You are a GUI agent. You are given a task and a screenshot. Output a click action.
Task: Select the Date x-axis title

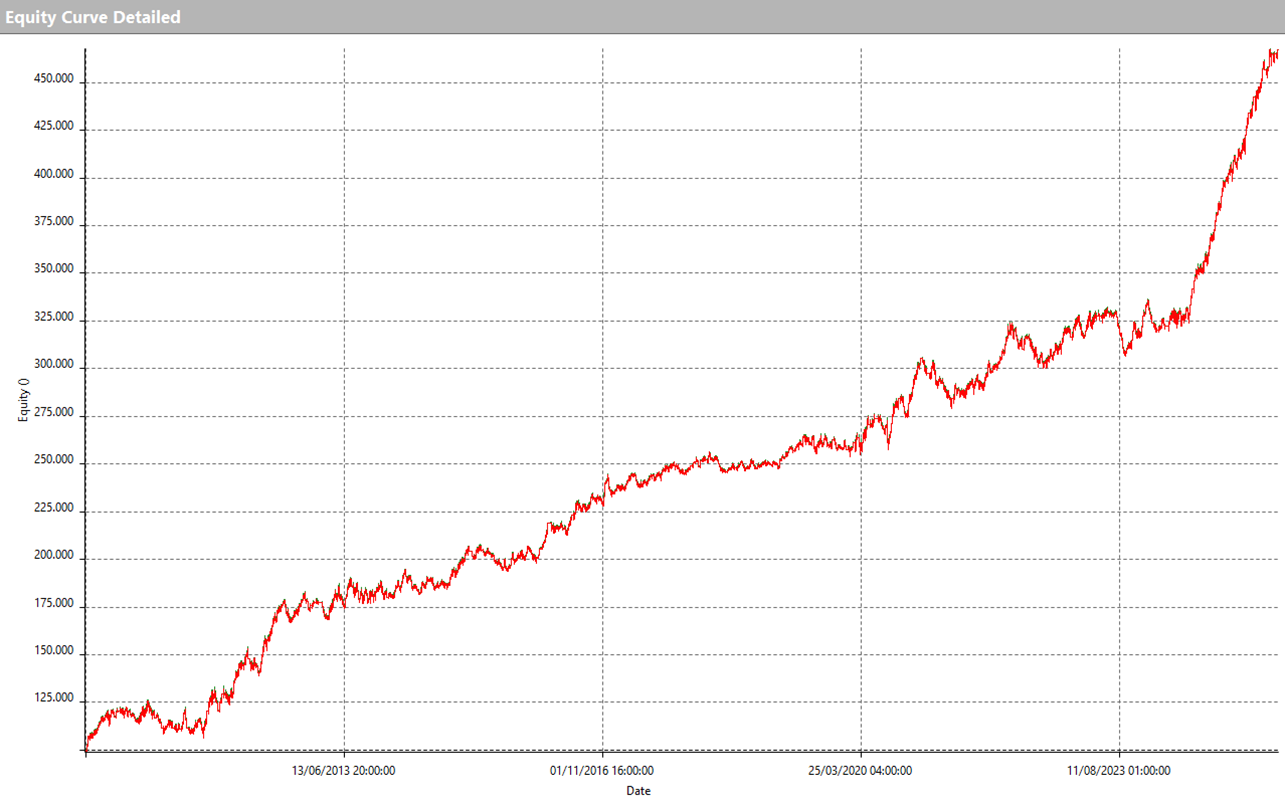point(638,791)
